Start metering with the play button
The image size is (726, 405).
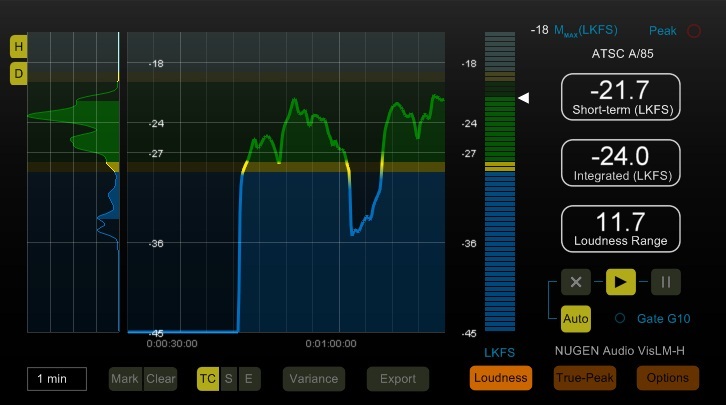click(x=620, y=282)
